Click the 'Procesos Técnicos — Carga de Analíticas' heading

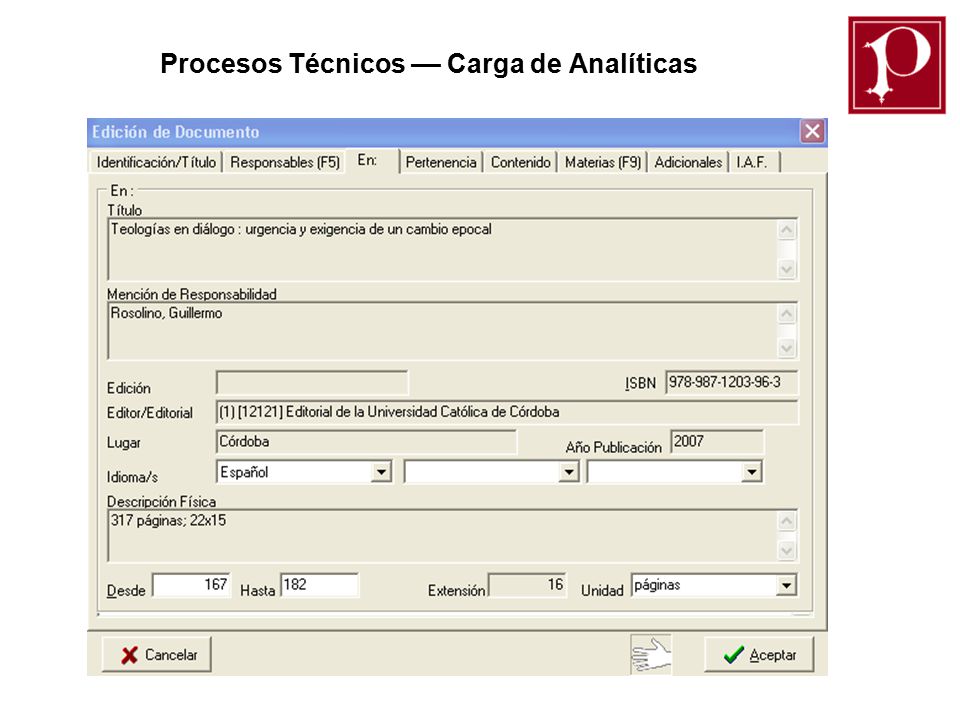(429, 64)
